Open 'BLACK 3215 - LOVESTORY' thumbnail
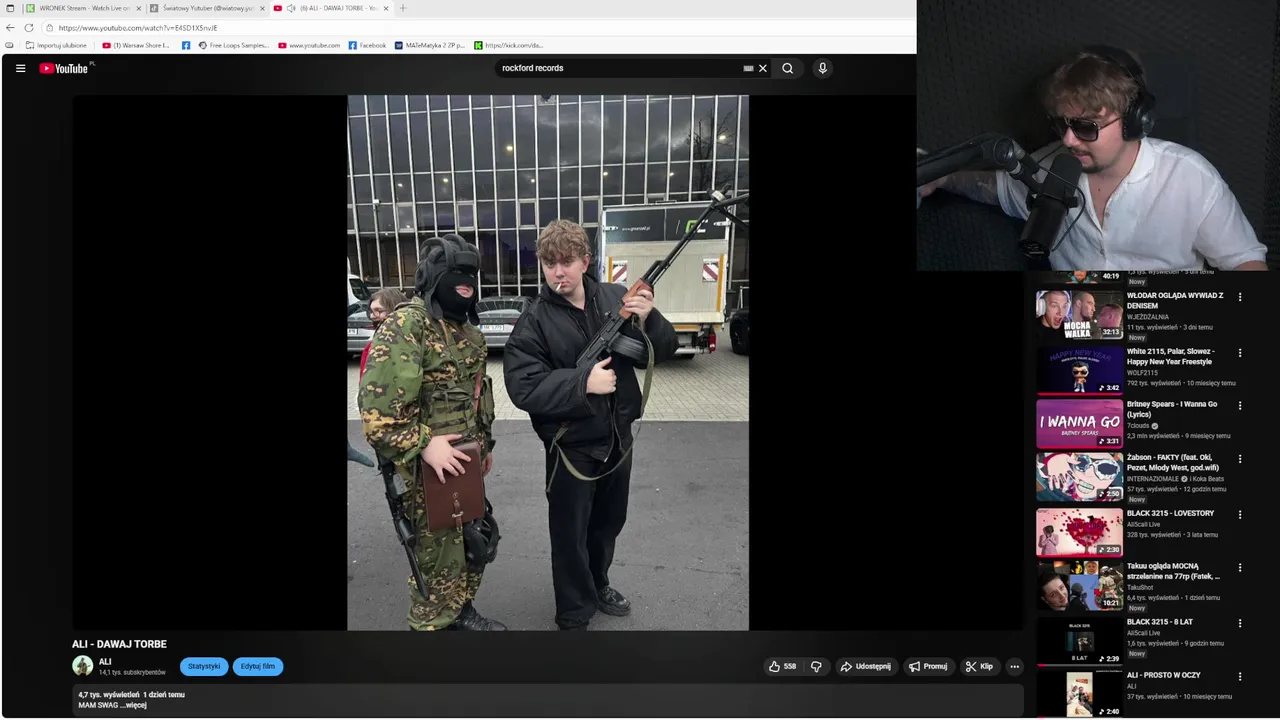Viewport: 1280px width, 720px height. coord(1079,532)
